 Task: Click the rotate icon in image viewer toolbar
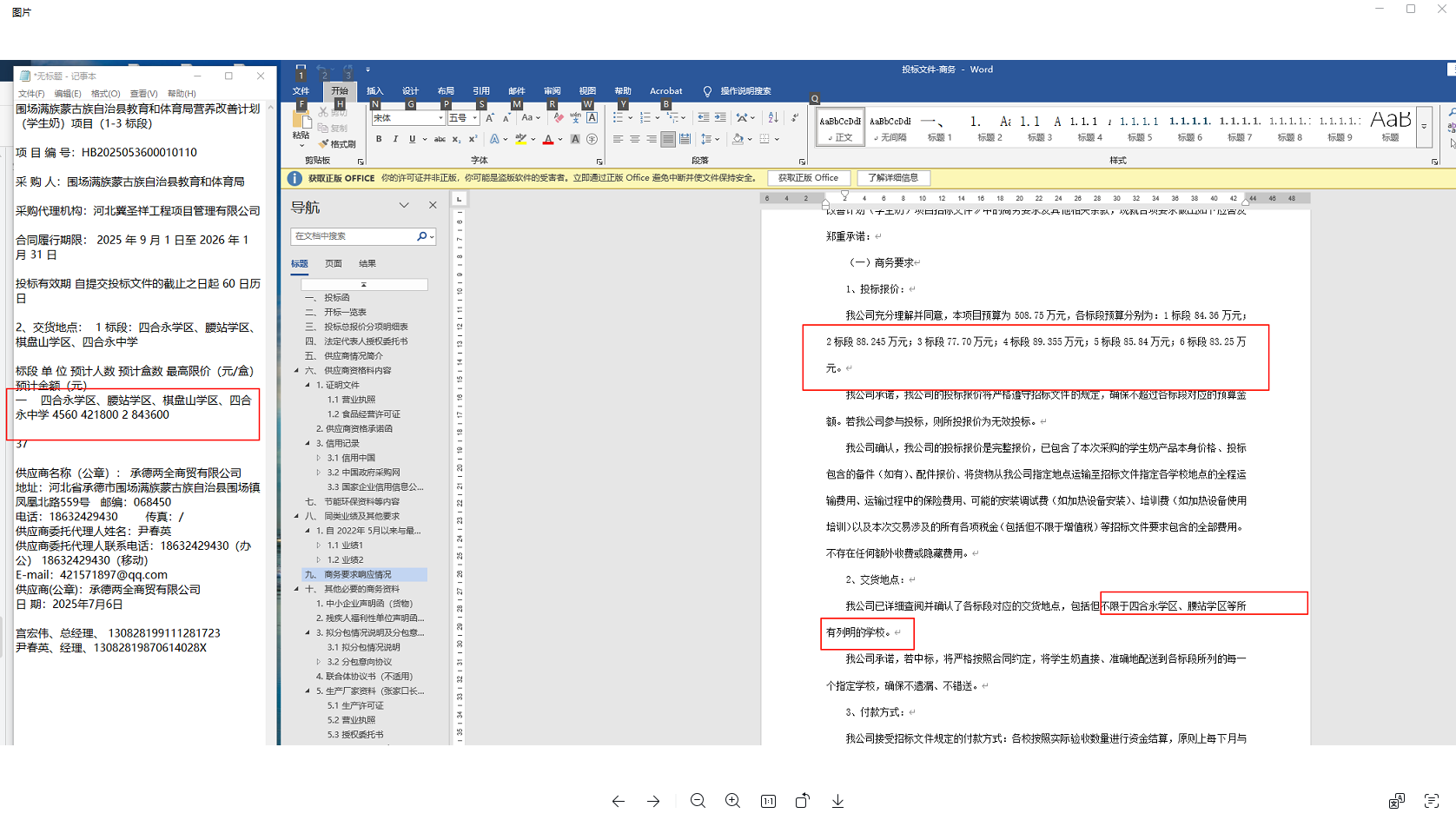[803, 801]
